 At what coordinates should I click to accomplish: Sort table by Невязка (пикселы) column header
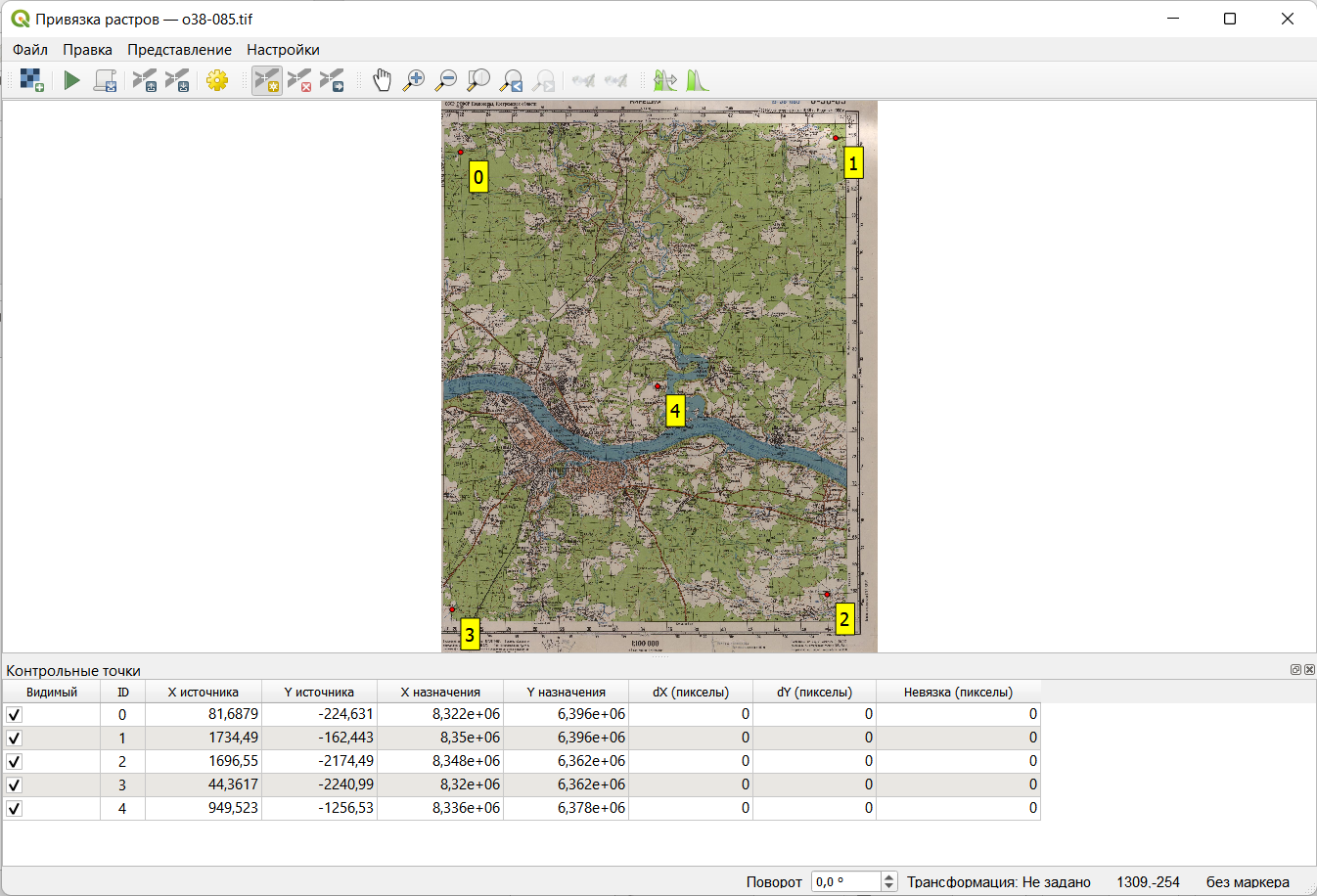coord(957,693)
